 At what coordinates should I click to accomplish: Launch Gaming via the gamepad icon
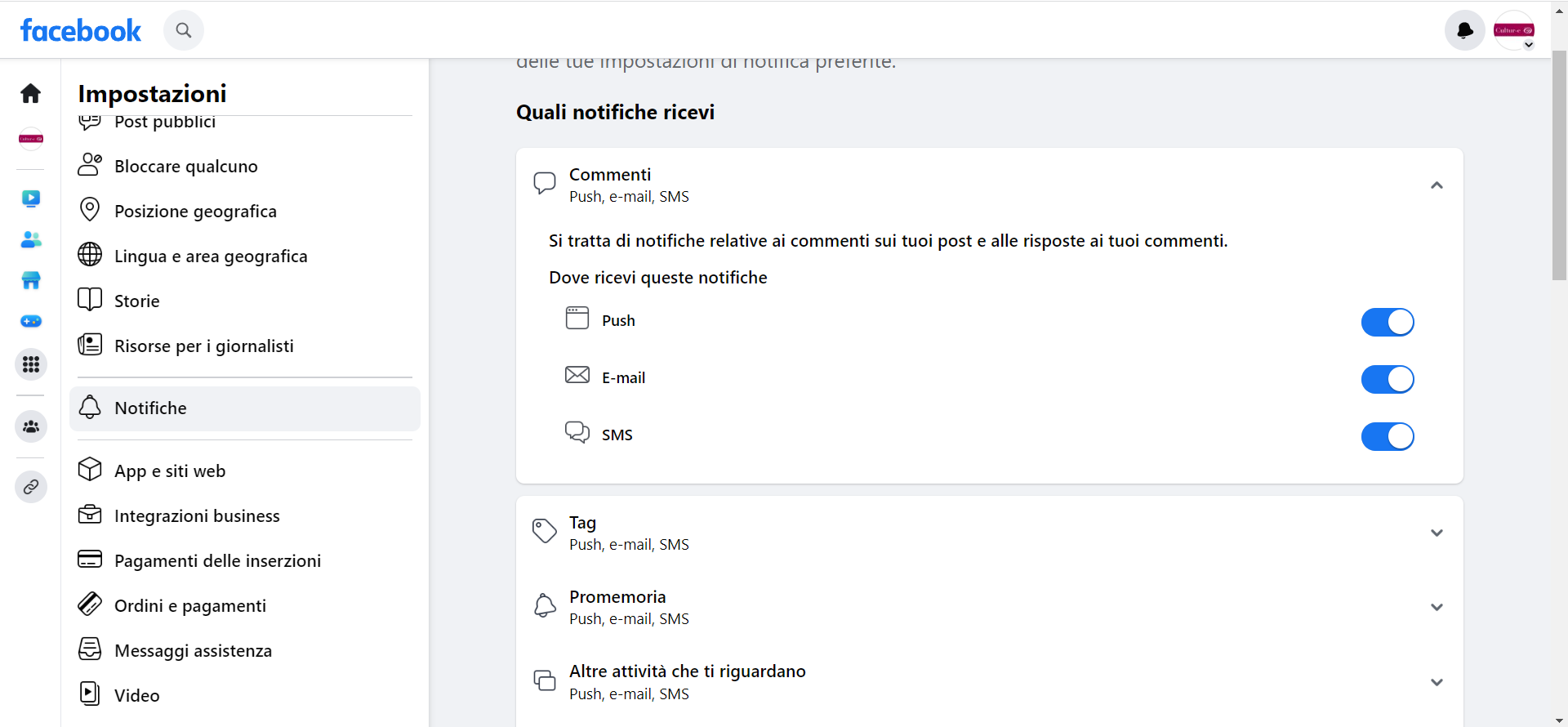click(x=30, y=321)
